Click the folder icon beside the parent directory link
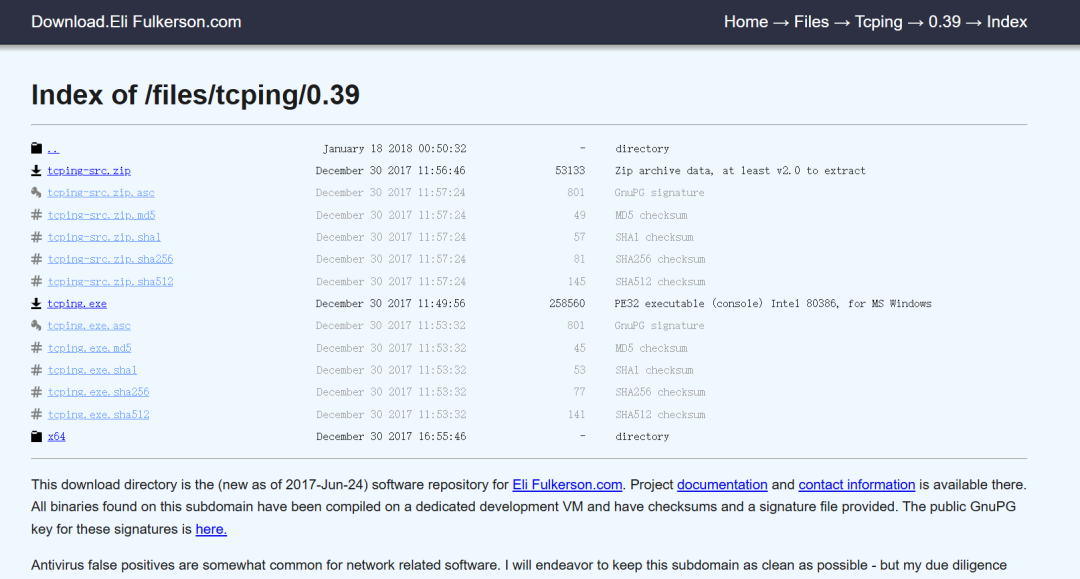Viewport: 1080px width, 579px height. tap(37, 148)
